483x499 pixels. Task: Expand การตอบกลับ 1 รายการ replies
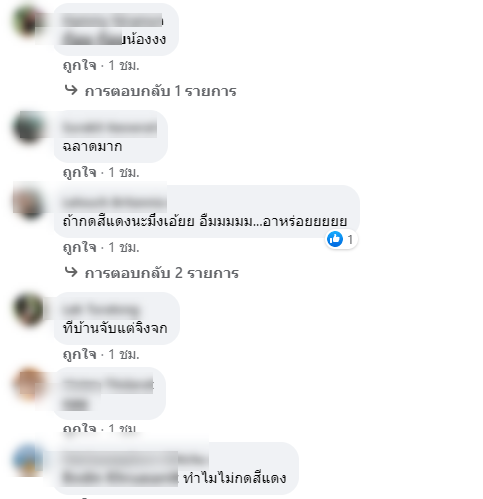coord(160,91)
